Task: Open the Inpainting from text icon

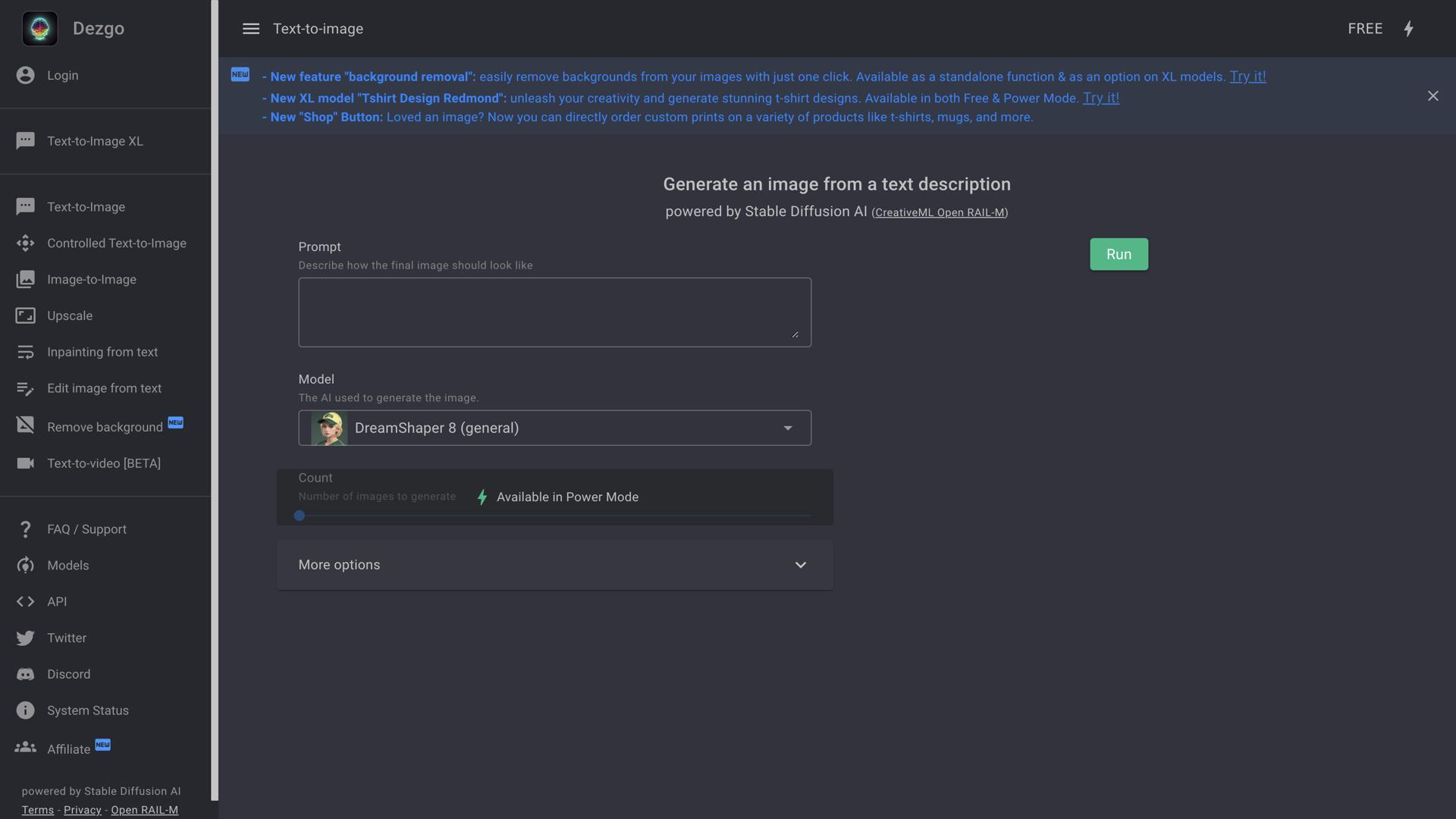Action: pyautogui.click(x=25, y=352)
